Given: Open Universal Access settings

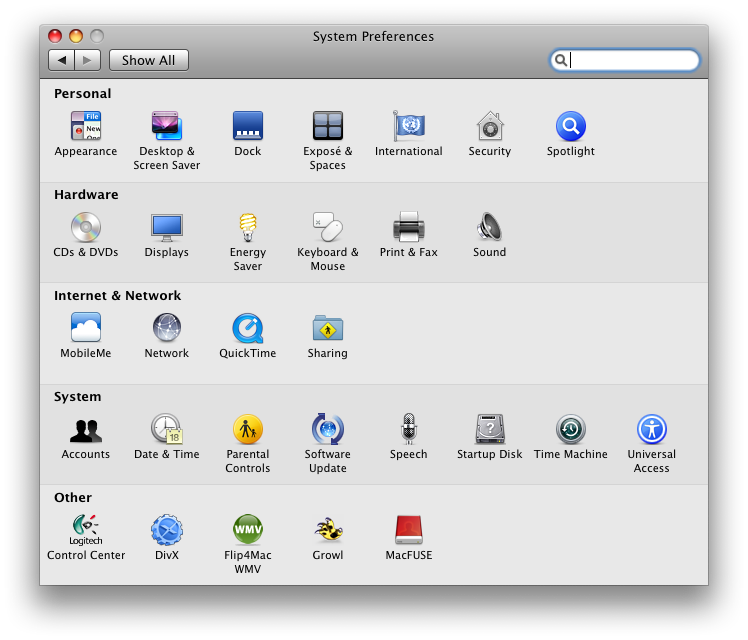Looking at the screenshot, I should [x=651, y=430].
